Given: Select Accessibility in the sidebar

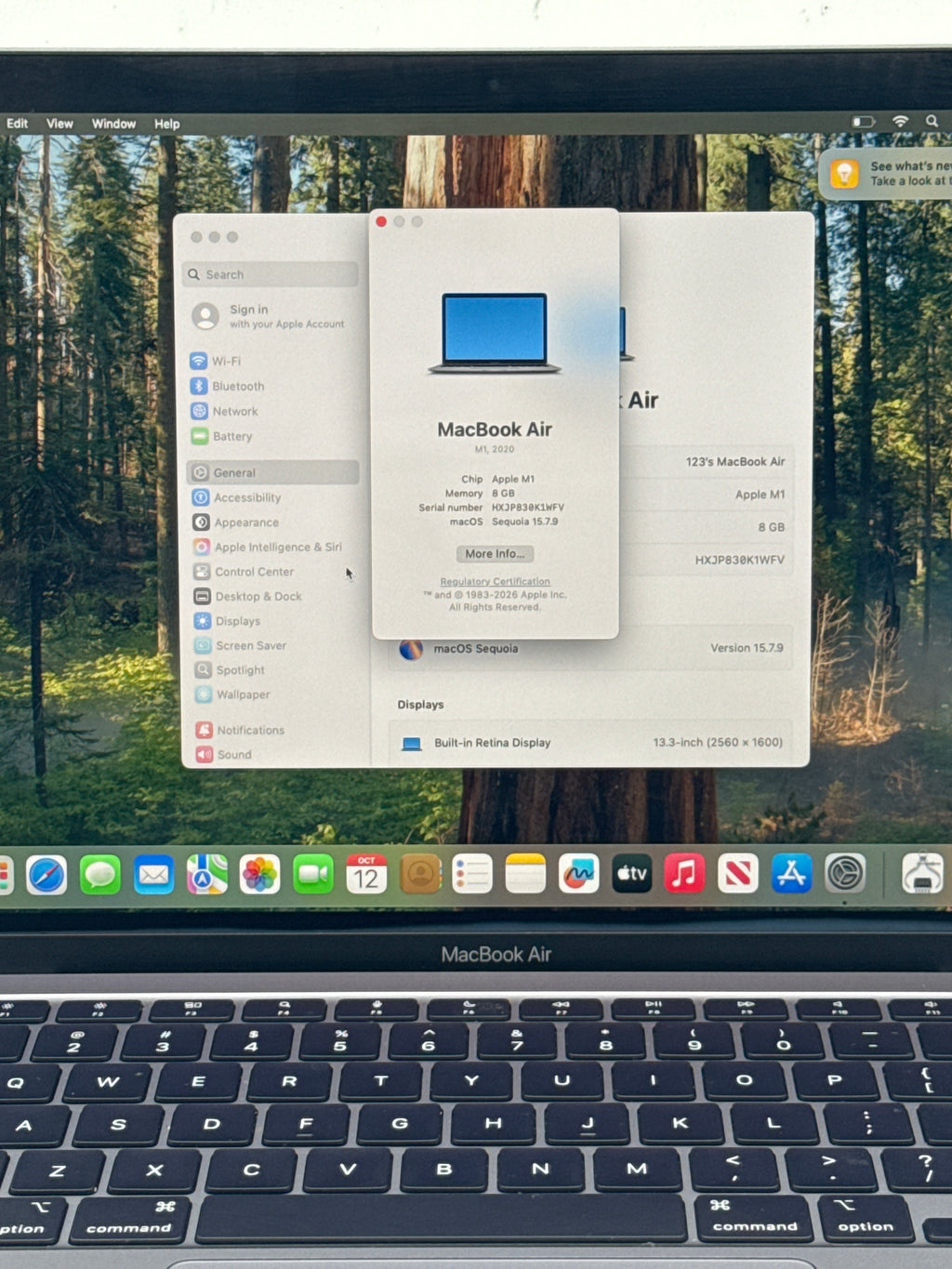Looking at the screenshot, I should click(272, 497).
